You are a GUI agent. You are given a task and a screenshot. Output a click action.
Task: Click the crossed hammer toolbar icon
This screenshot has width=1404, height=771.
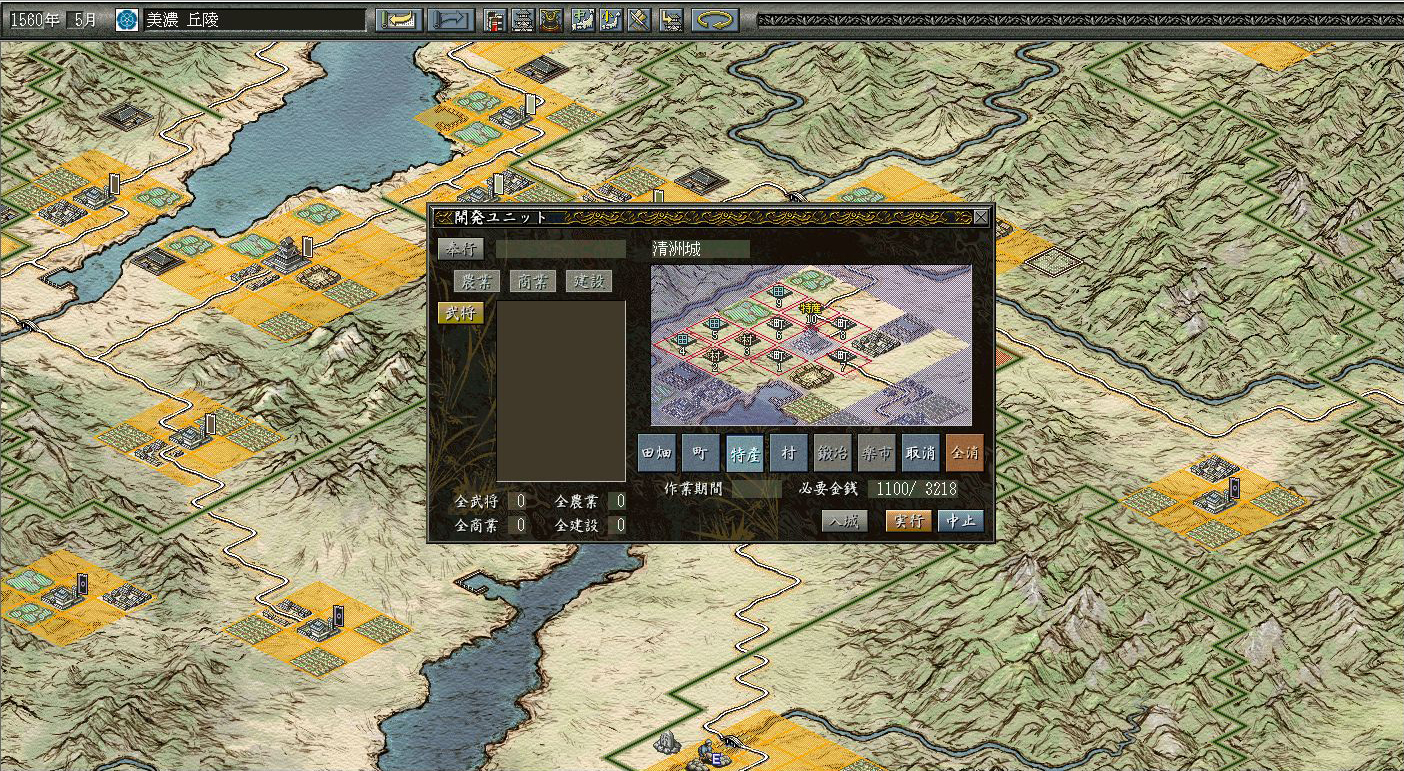(639, 20)
